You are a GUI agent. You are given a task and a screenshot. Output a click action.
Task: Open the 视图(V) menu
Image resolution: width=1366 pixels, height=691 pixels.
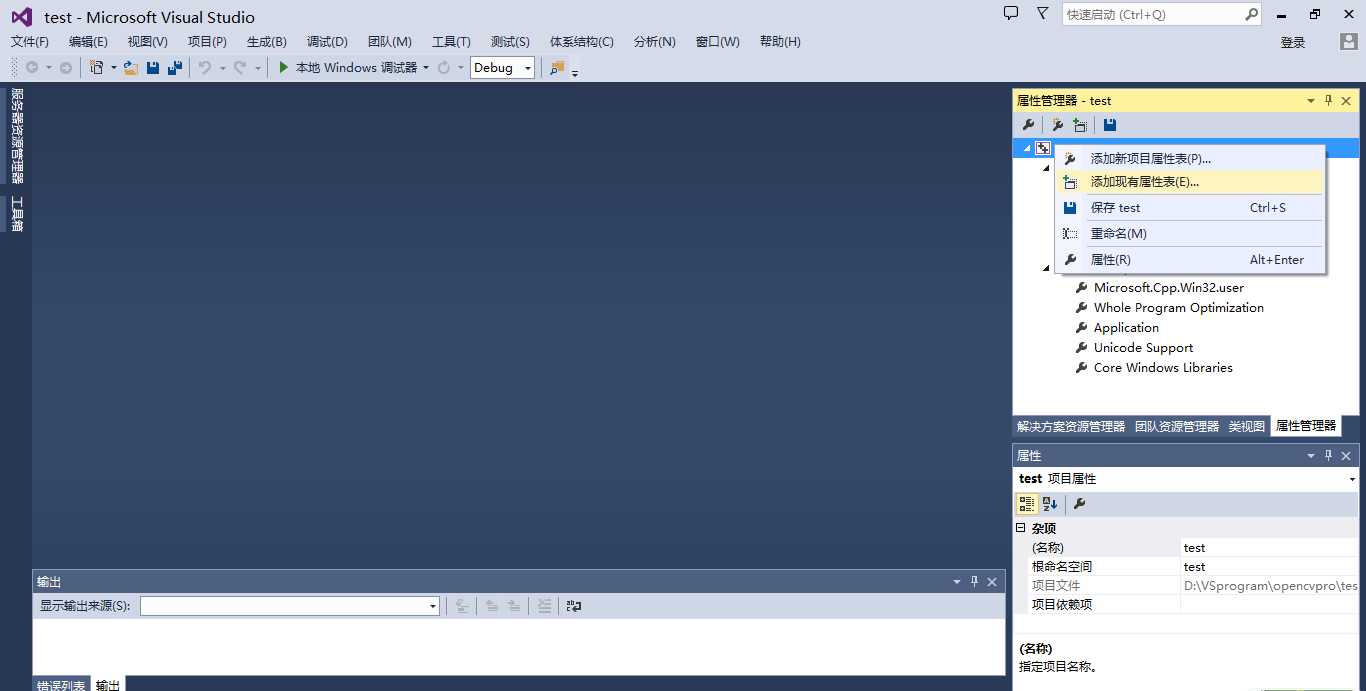[x=148, y=41]
